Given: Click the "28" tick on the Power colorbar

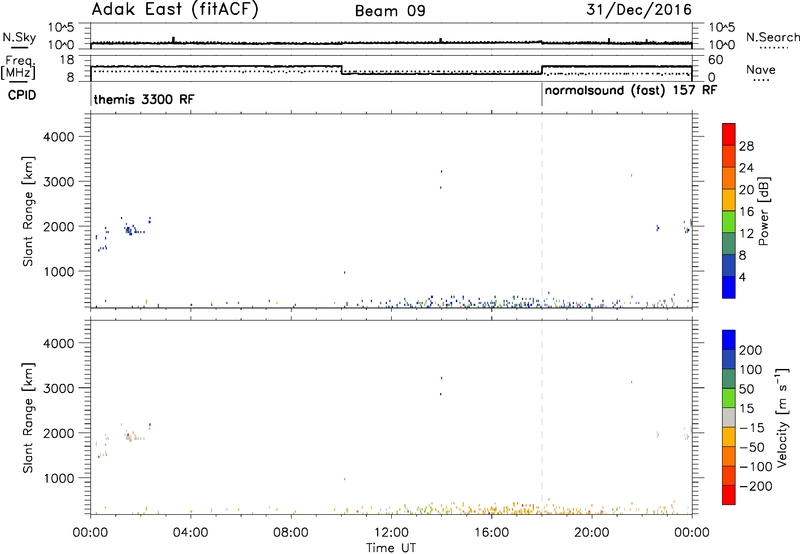Looking at the screenshot, I should coord(746,146).
